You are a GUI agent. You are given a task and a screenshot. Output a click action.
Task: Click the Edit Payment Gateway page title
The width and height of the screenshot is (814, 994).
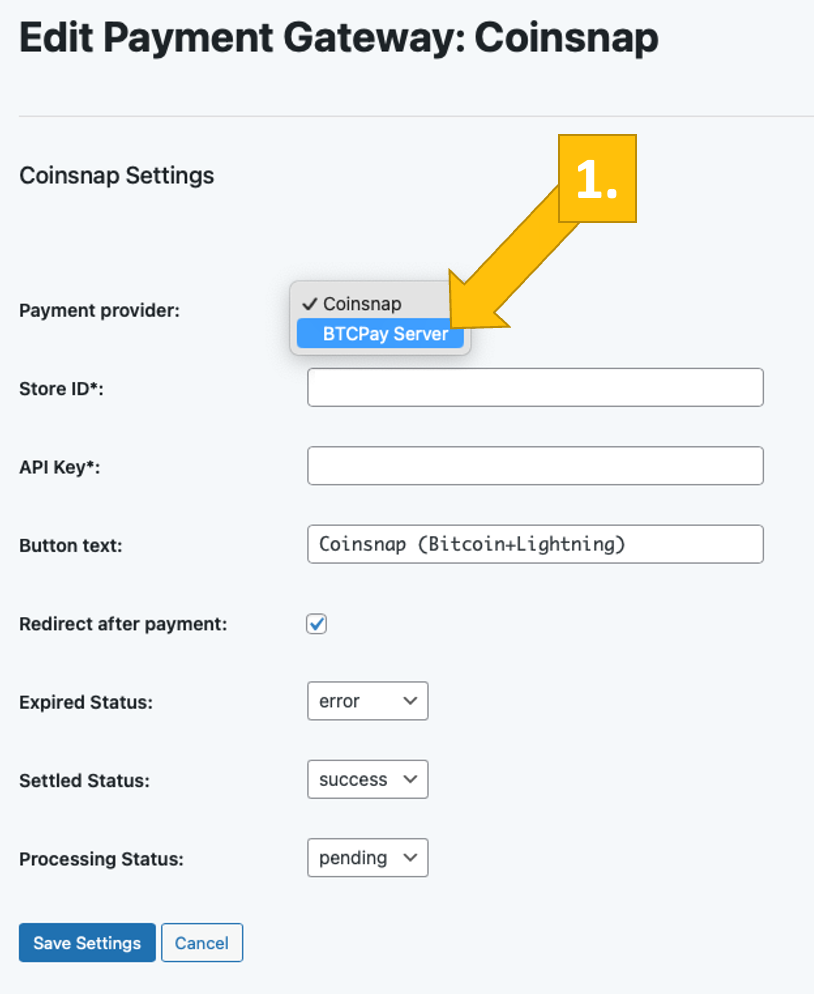[339, 38]
